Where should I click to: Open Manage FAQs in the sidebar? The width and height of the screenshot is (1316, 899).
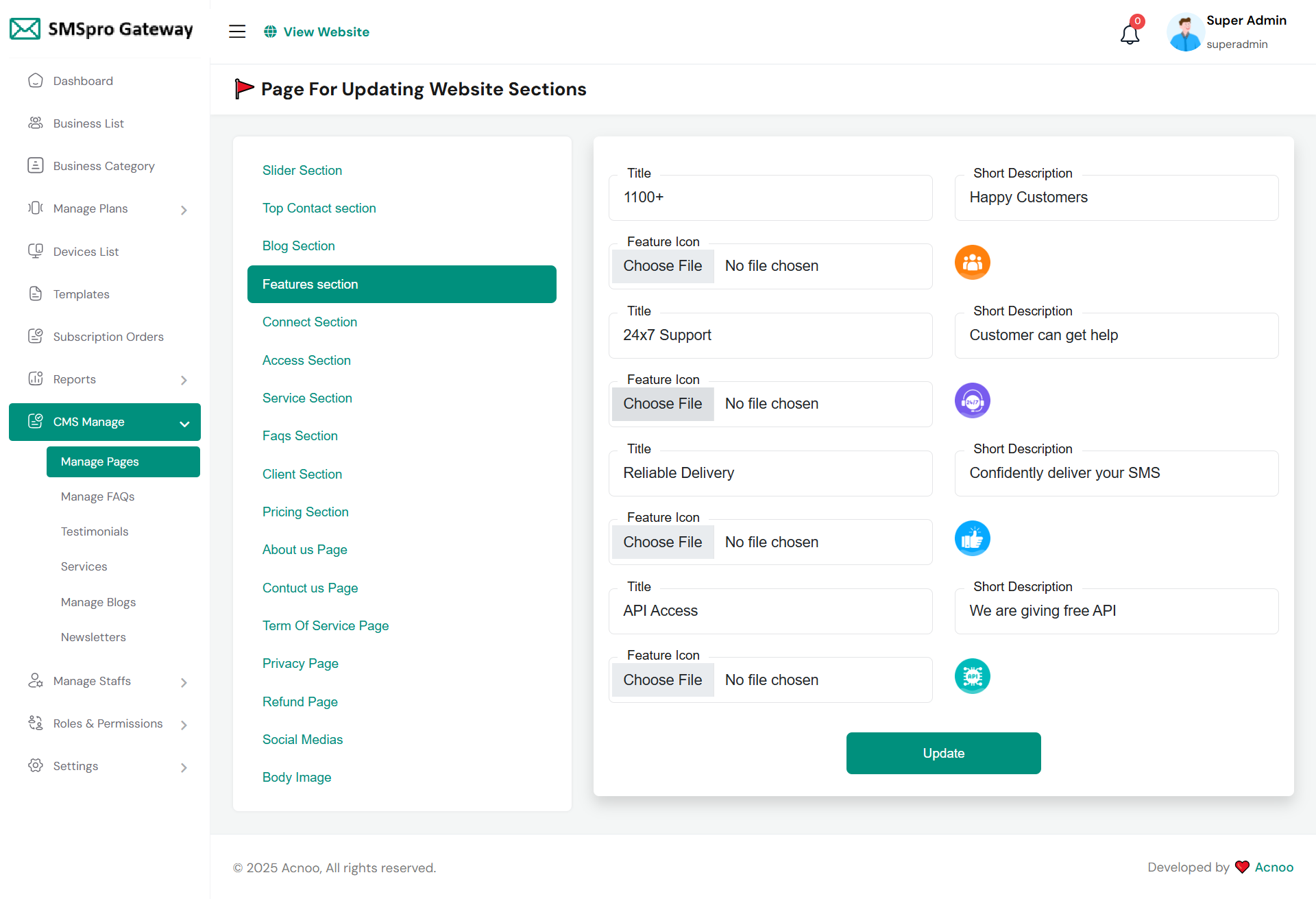[x=97, y=496]
